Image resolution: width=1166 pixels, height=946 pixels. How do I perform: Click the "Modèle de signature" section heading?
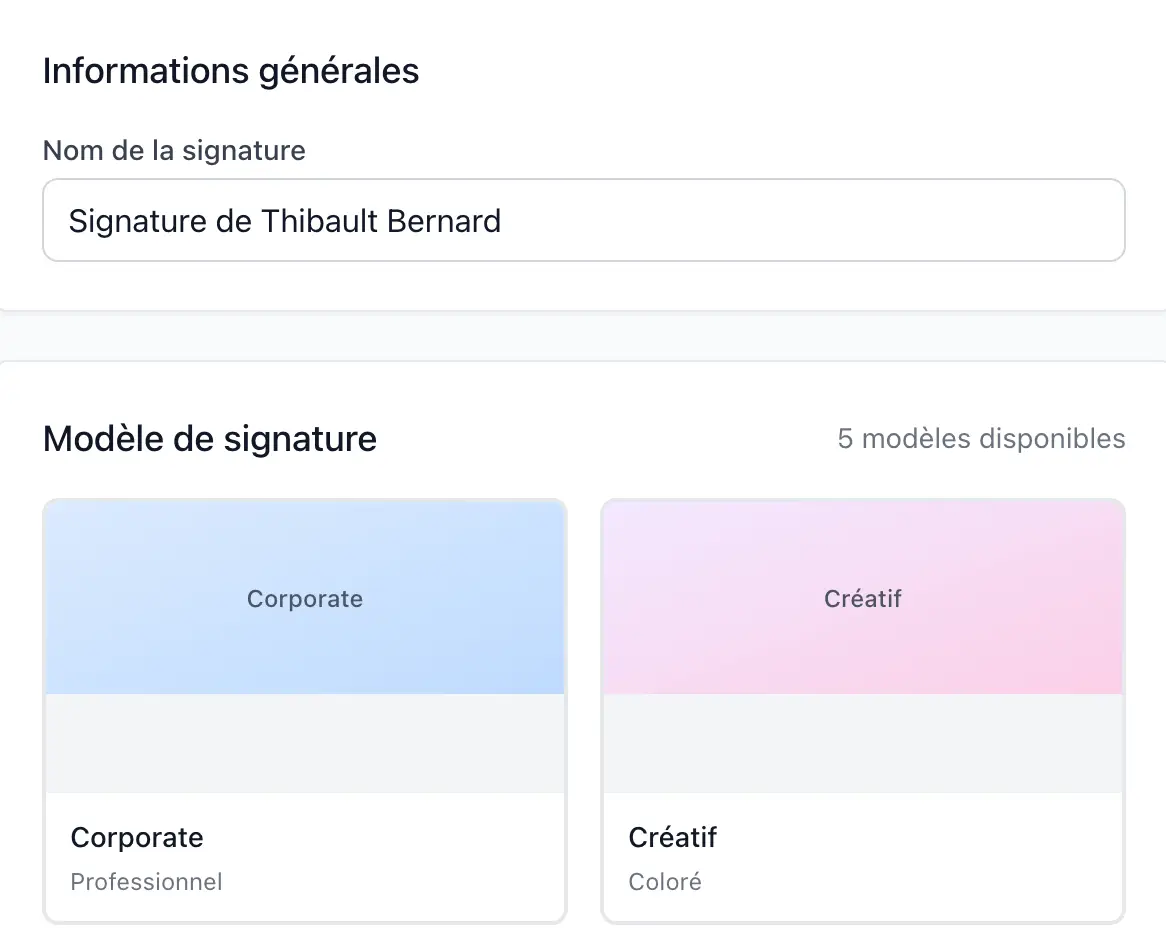[x=210, y=439]
